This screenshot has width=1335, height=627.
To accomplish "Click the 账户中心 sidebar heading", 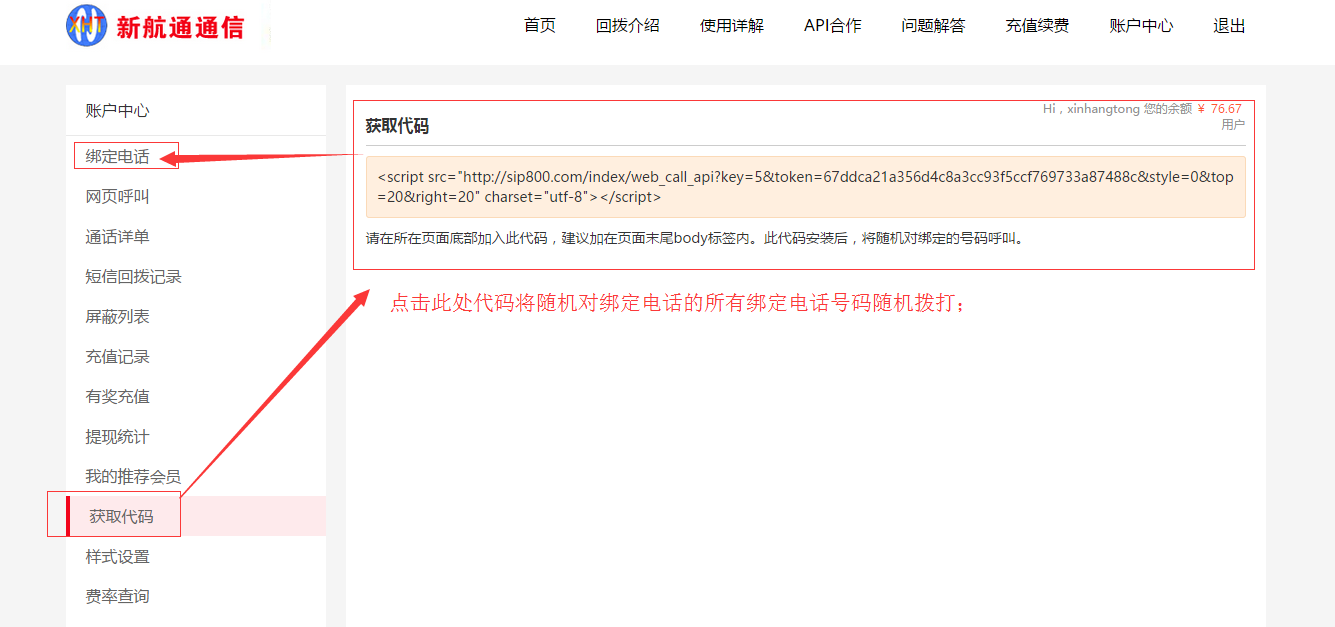I will (117, 111).
